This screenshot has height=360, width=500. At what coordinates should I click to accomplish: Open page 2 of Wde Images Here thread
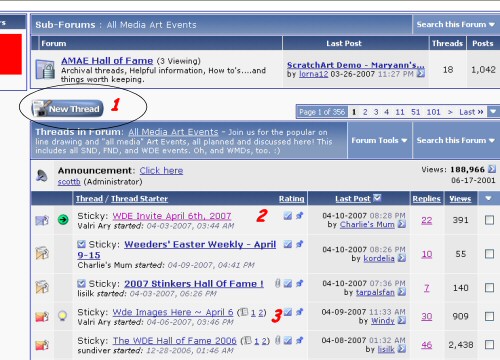pyautogui.click(x=261, y=313)
